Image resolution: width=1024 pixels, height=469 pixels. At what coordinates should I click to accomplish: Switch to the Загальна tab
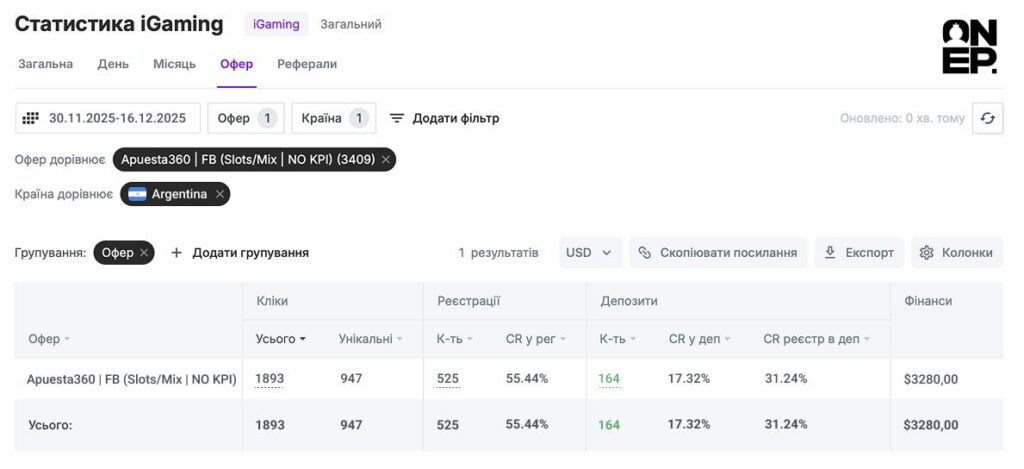[x=46, y=64]
